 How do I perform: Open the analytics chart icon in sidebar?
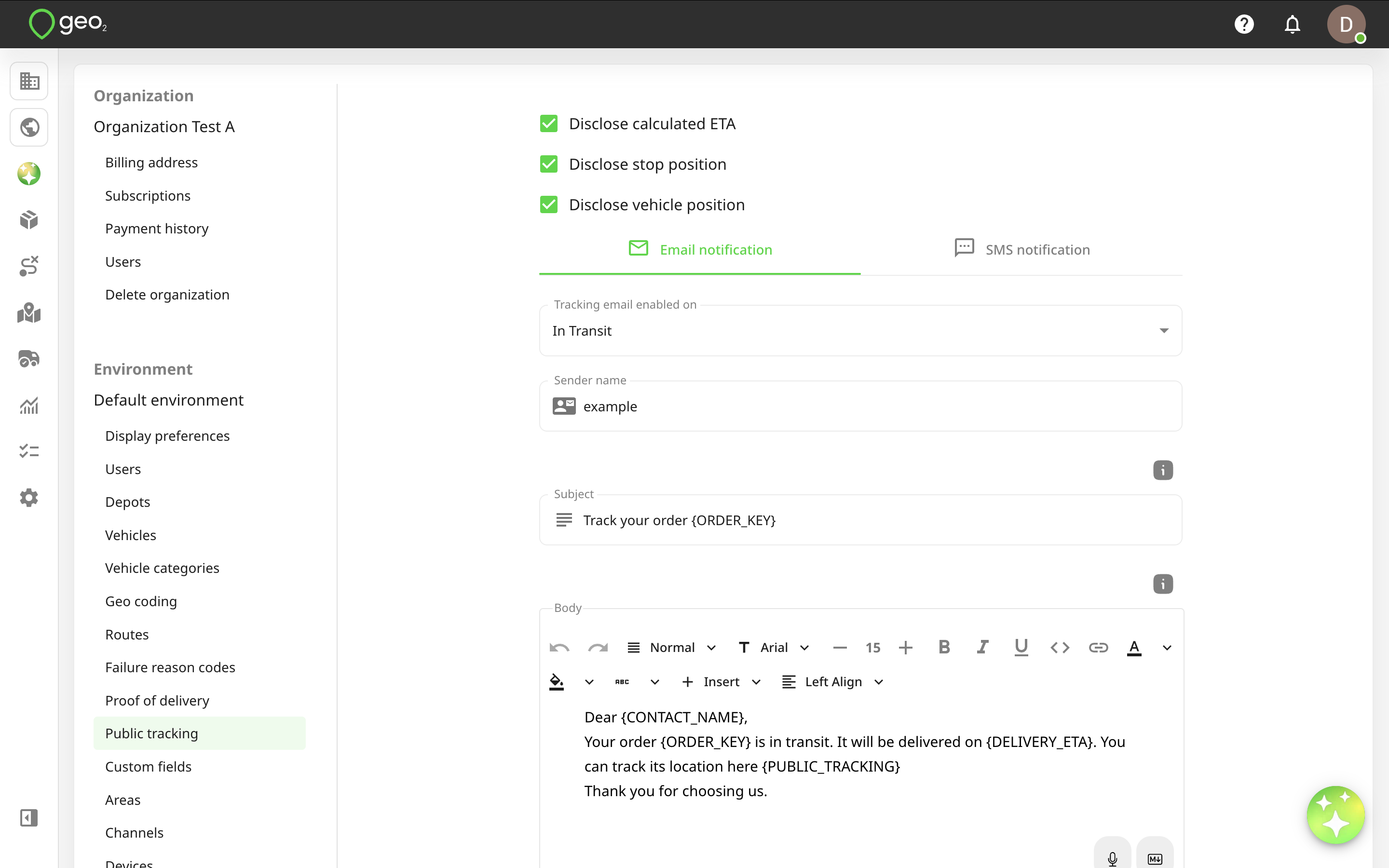tap(29, 405)
